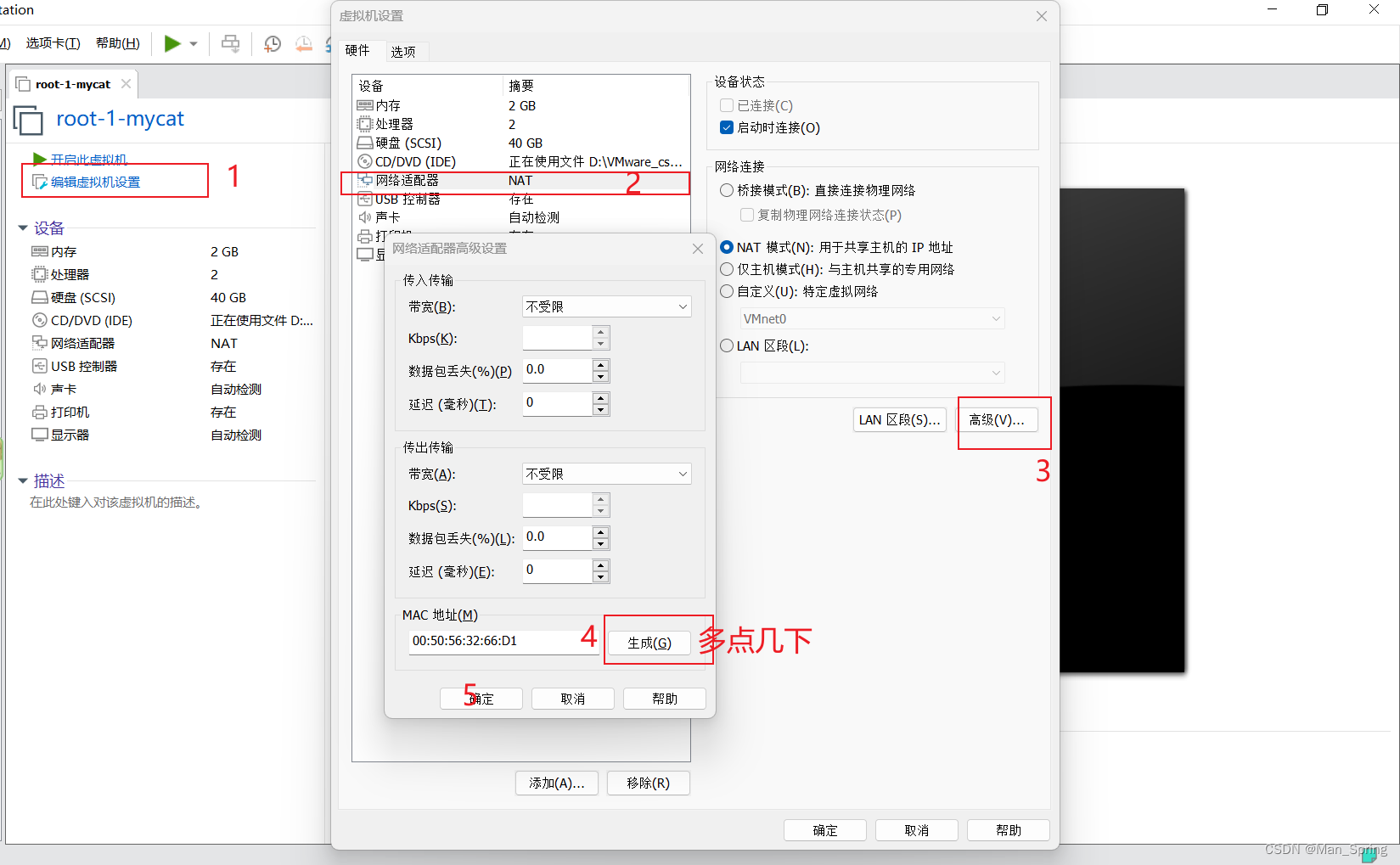Uncheck the 启动时连接(O) checkbox
This screenshot has height=865, width=1400.
[x=727, y=127]
